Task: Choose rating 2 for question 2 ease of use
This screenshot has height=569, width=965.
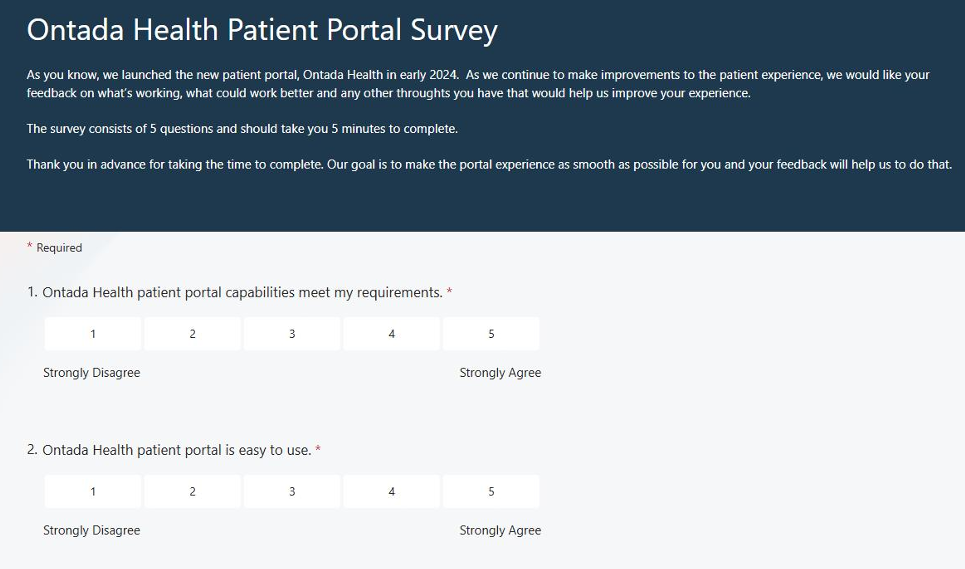Action: pos(192,491)
